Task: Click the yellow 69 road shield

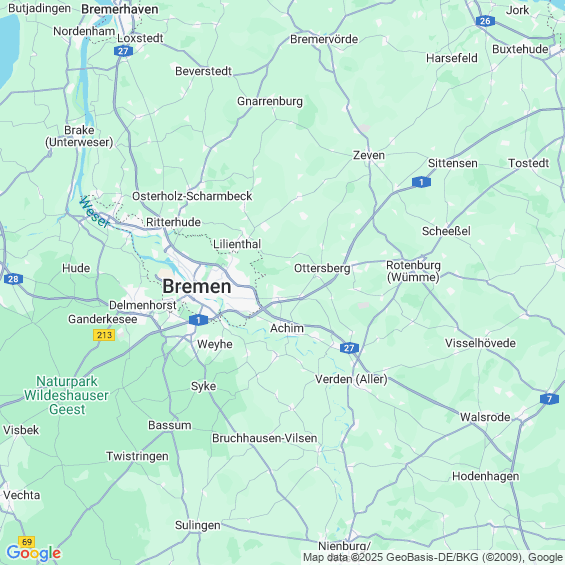Action: (x=27, y=542)
